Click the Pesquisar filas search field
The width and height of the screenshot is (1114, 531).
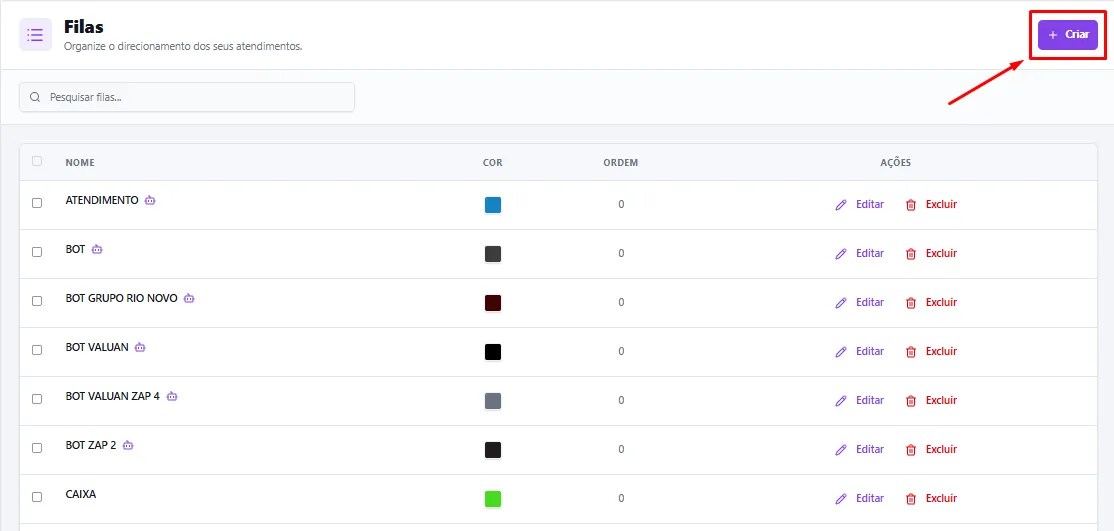pyautogui.click(x=187, y=97)
